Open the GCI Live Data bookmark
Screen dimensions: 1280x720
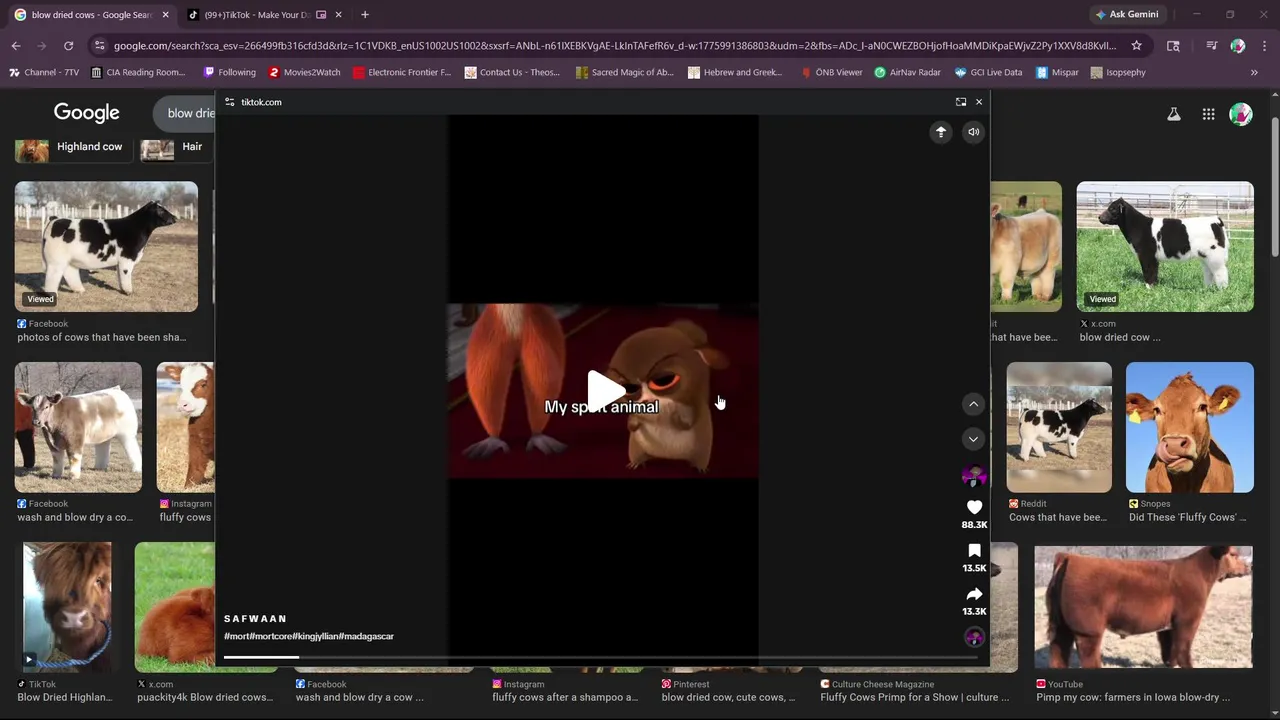click(988, 72)
